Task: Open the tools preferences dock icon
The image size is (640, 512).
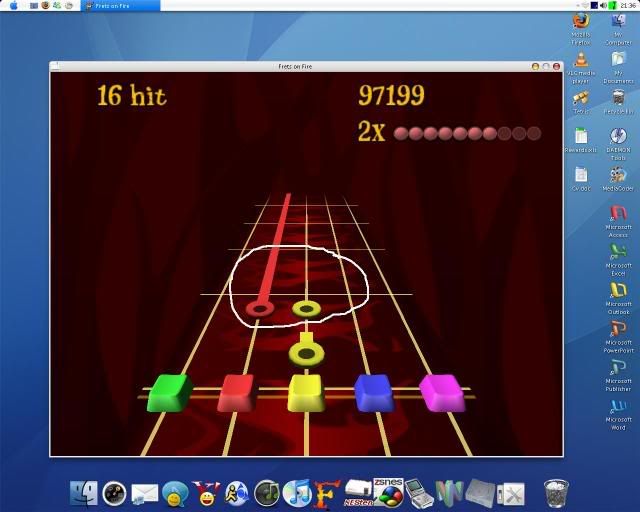Action: coord(511,494)
